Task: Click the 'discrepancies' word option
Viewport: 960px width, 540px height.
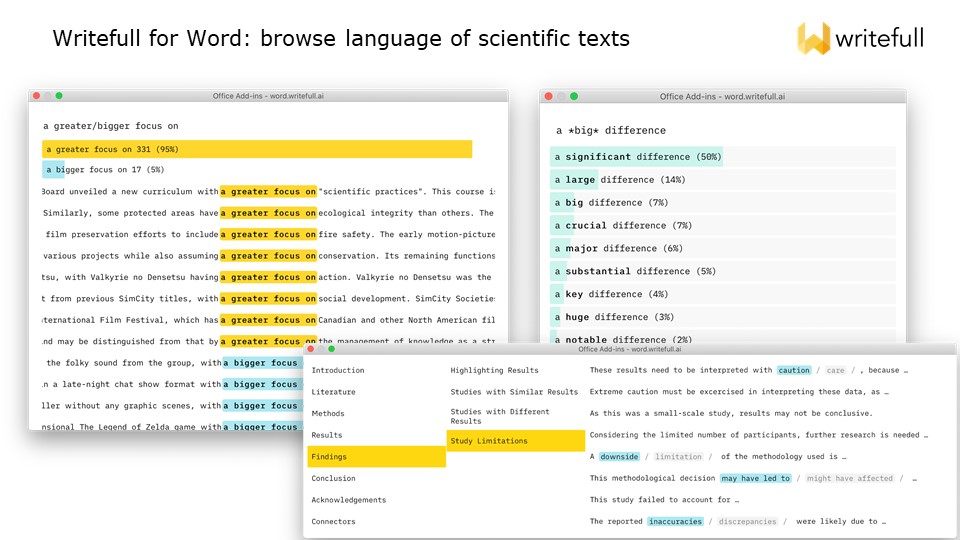Action: (x=748, y=522)
